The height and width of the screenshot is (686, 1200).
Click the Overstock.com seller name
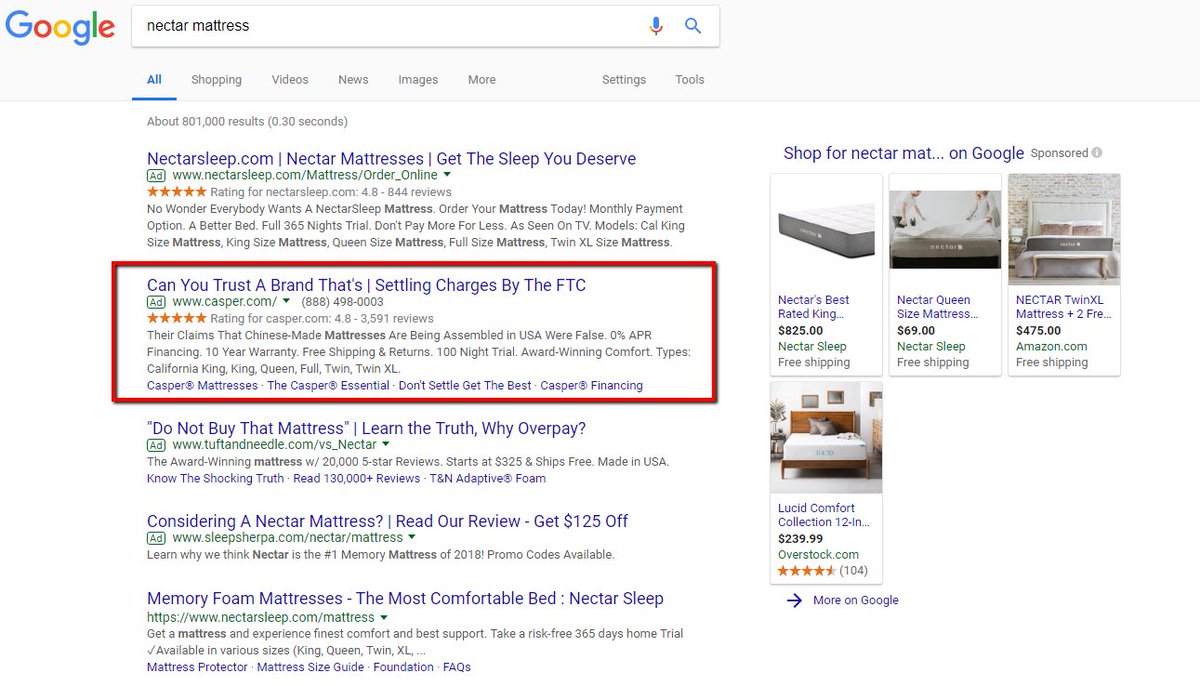click(818, 555)
